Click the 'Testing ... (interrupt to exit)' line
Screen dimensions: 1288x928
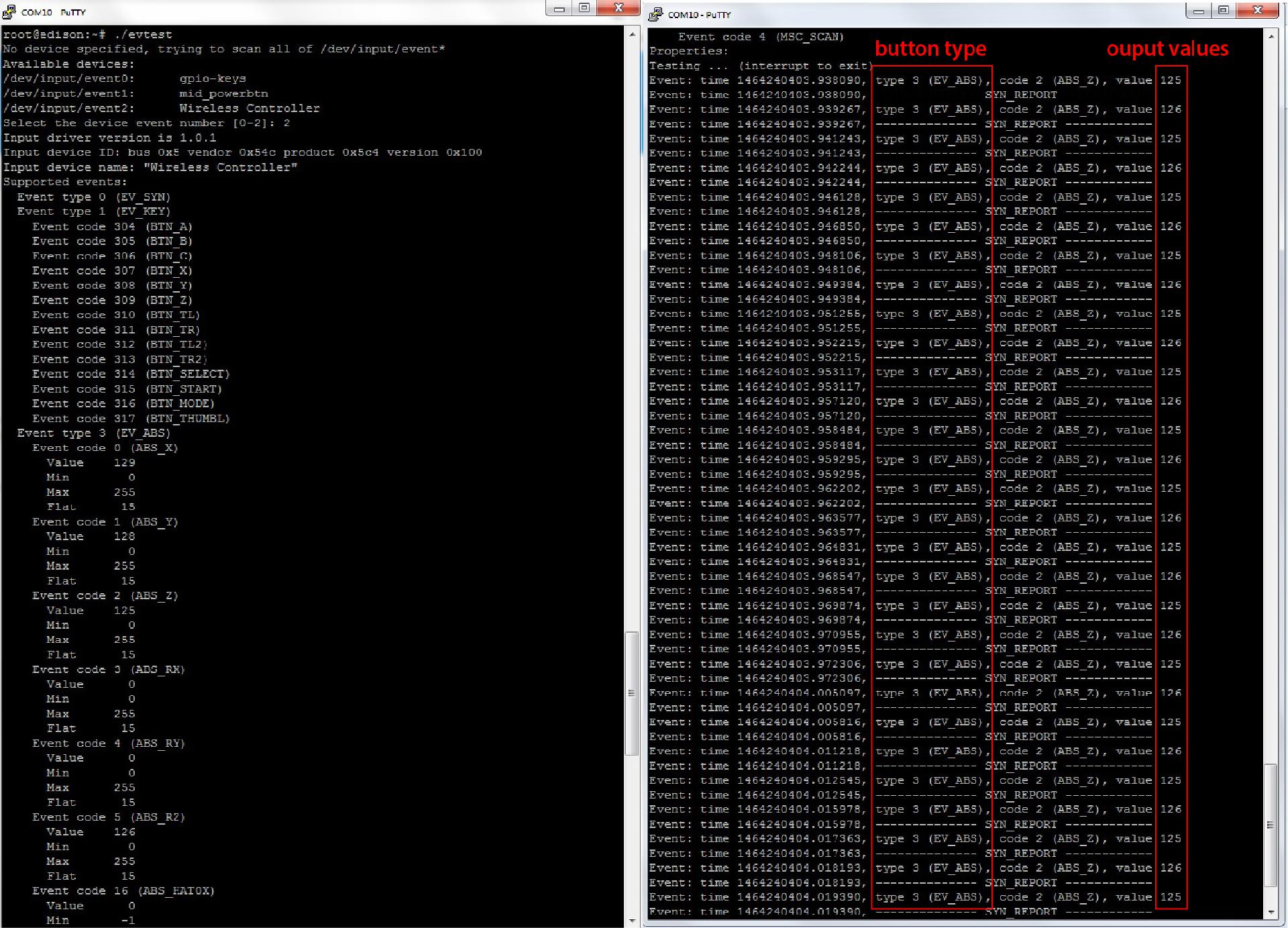(x=761, y=66)
